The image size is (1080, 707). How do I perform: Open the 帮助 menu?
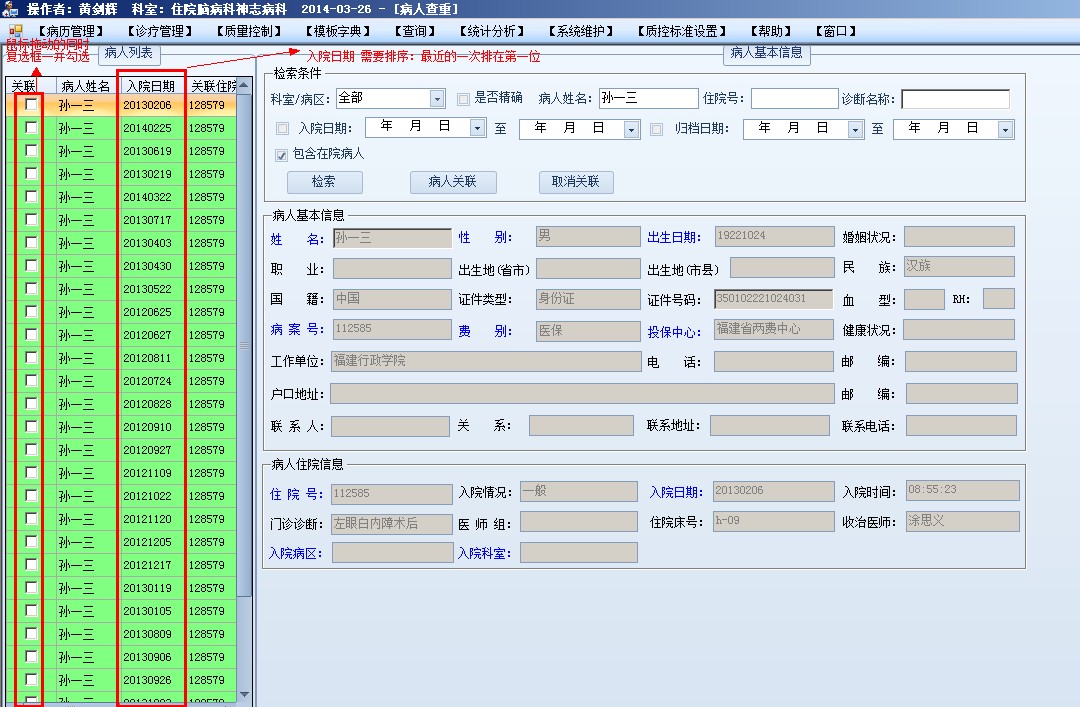pos(771,31)
